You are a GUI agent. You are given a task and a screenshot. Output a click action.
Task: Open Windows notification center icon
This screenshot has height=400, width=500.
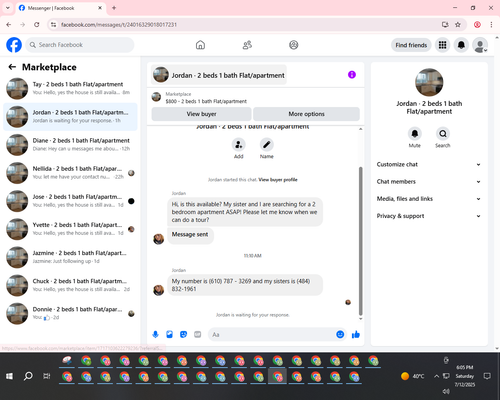487,376
